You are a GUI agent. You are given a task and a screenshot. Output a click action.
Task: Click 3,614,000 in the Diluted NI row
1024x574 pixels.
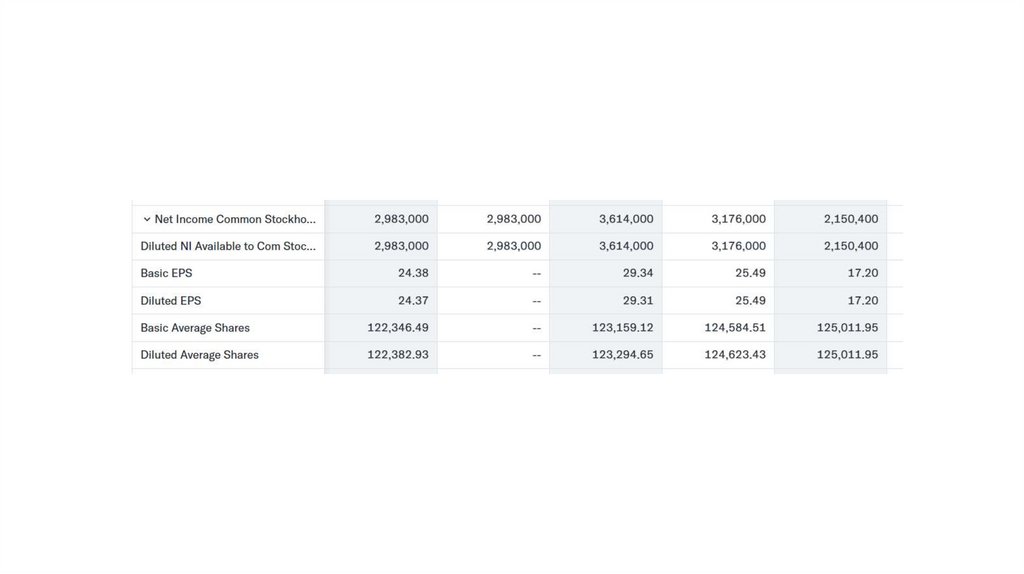(626, 246)
